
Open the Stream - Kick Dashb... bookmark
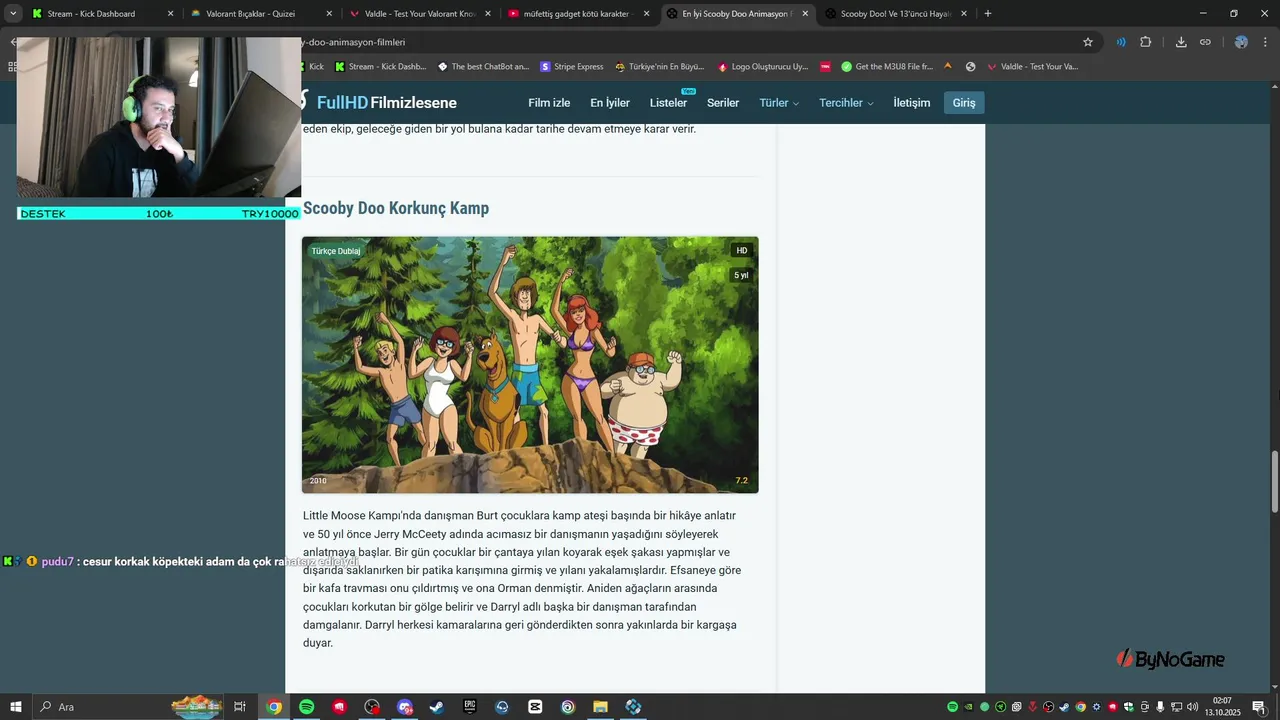[381, 67]
